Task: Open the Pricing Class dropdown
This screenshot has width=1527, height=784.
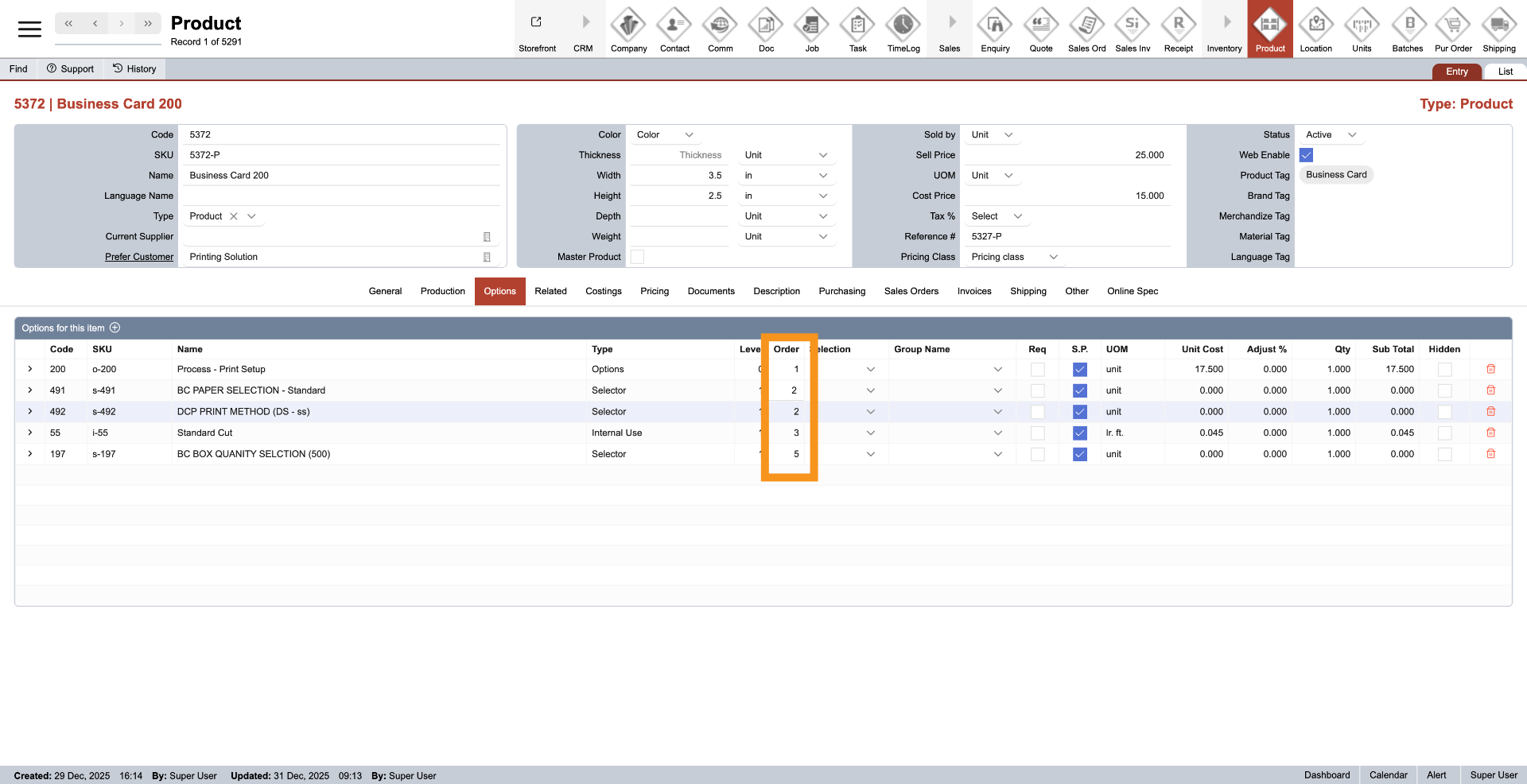Action: pyautogui.click(x=1014, y=257)
